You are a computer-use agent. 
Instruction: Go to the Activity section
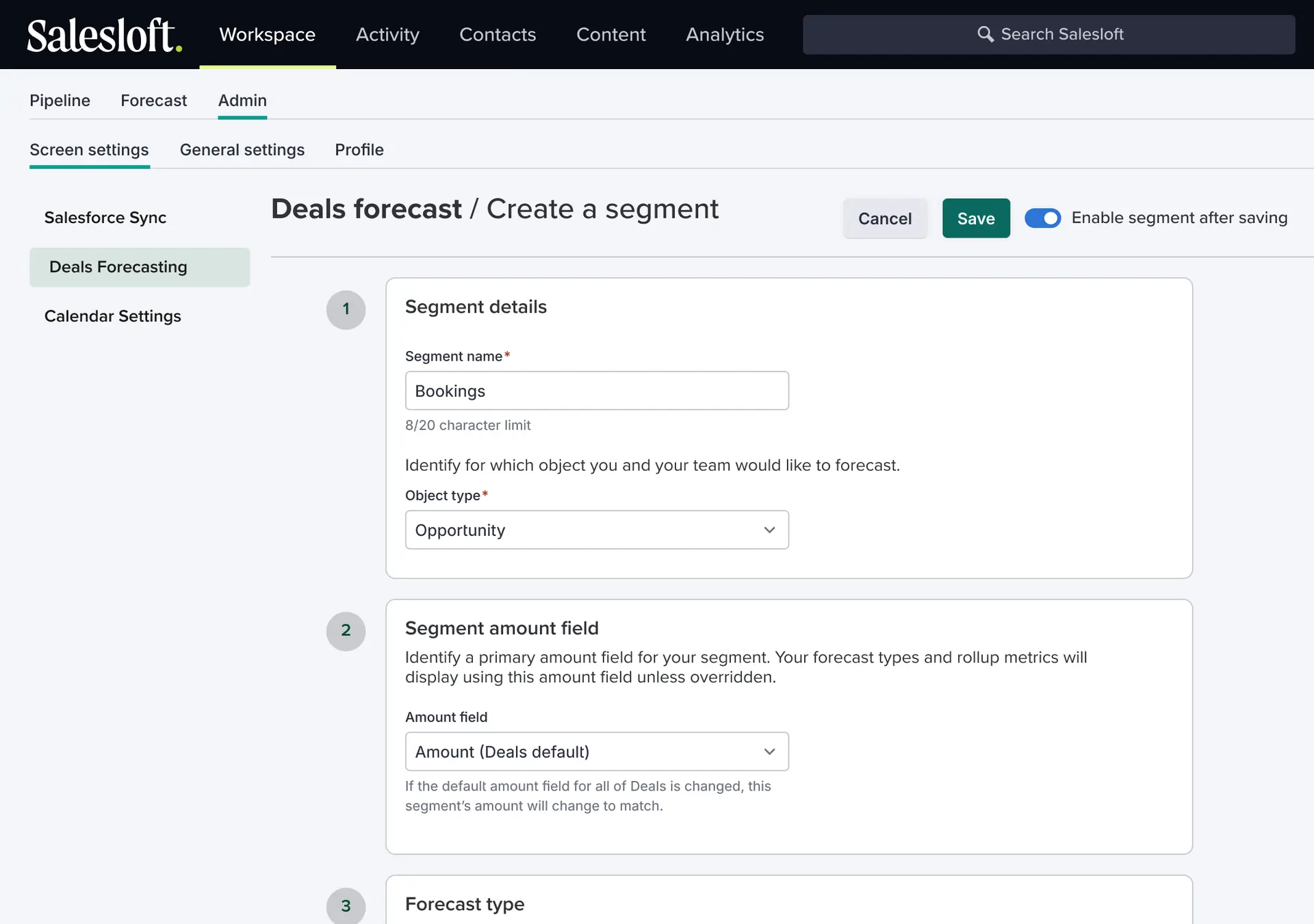pos(387,34)
